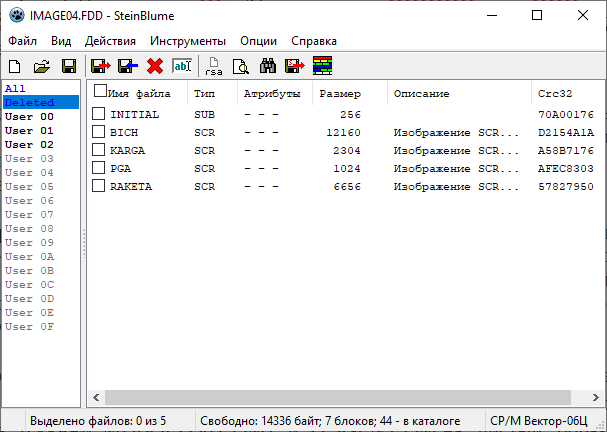
Task: Click the floppy with red arrow icon
Action: click(101, 66)
